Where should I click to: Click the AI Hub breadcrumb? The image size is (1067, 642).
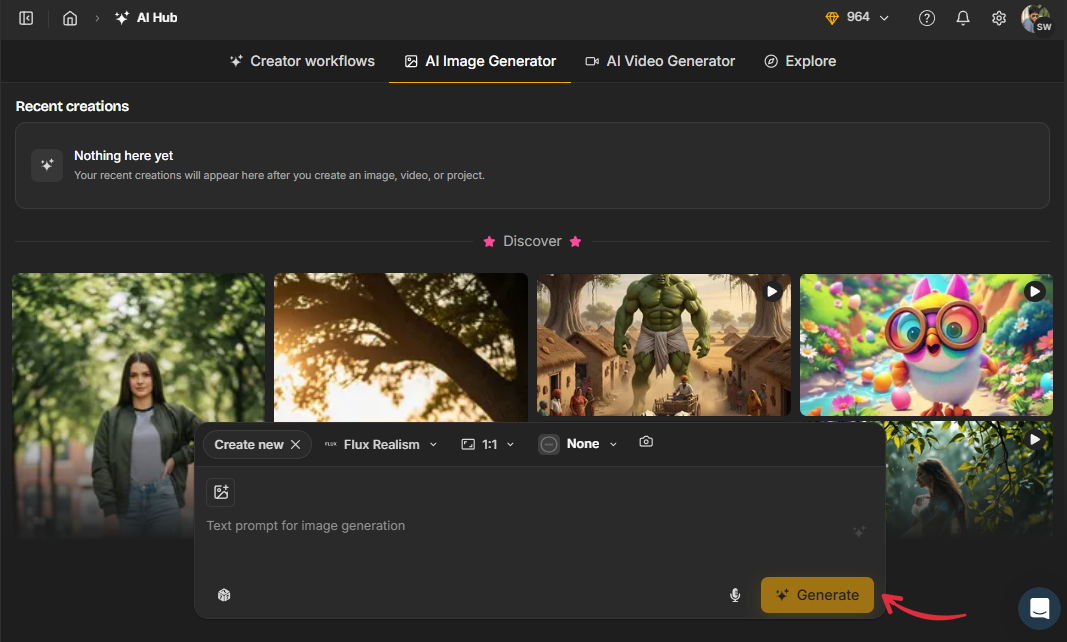(146, 18)
